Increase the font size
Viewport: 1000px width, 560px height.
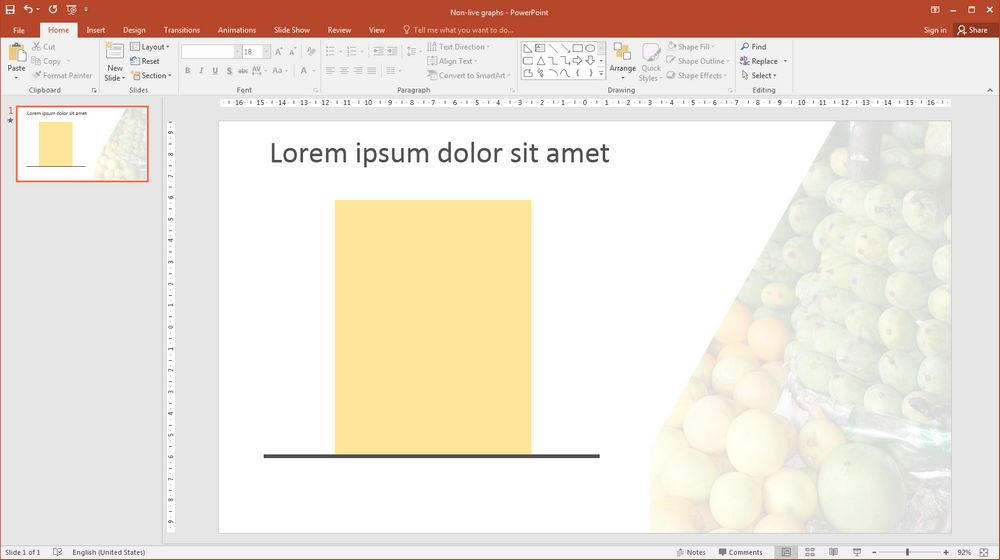[x=278, y=52]
